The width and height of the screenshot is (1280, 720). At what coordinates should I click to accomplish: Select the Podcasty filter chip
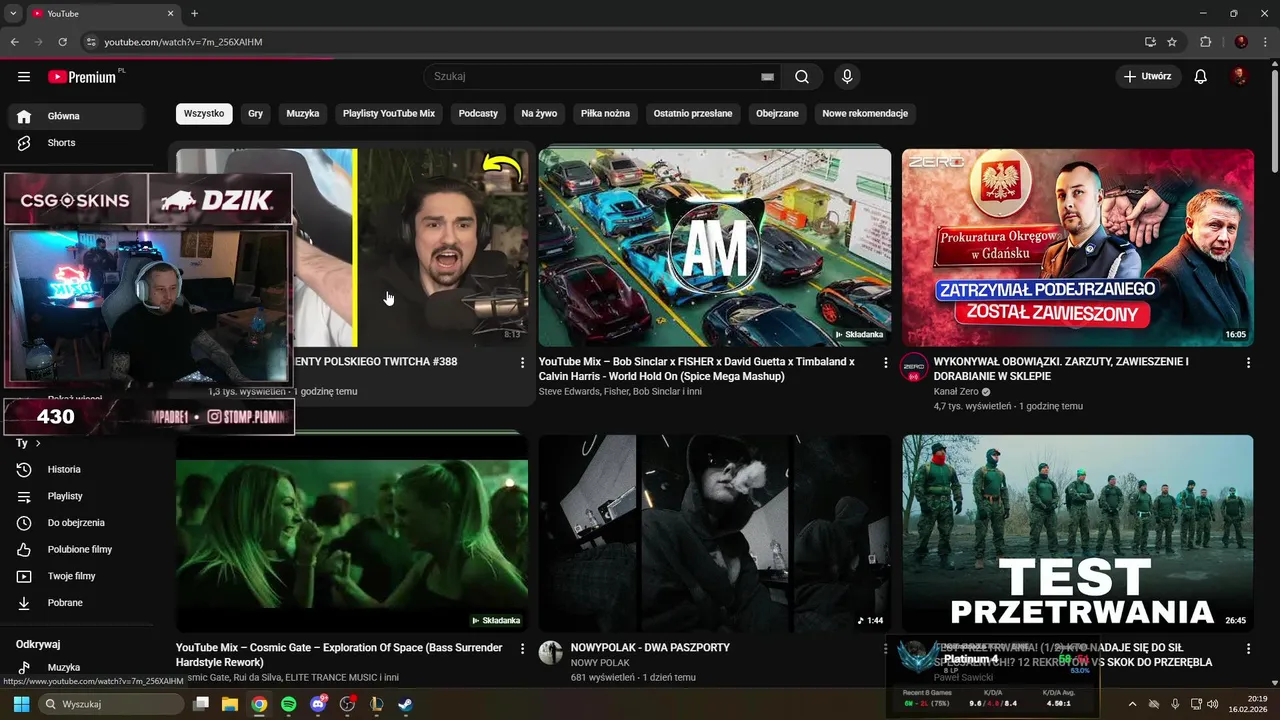[x=478, y=114]
